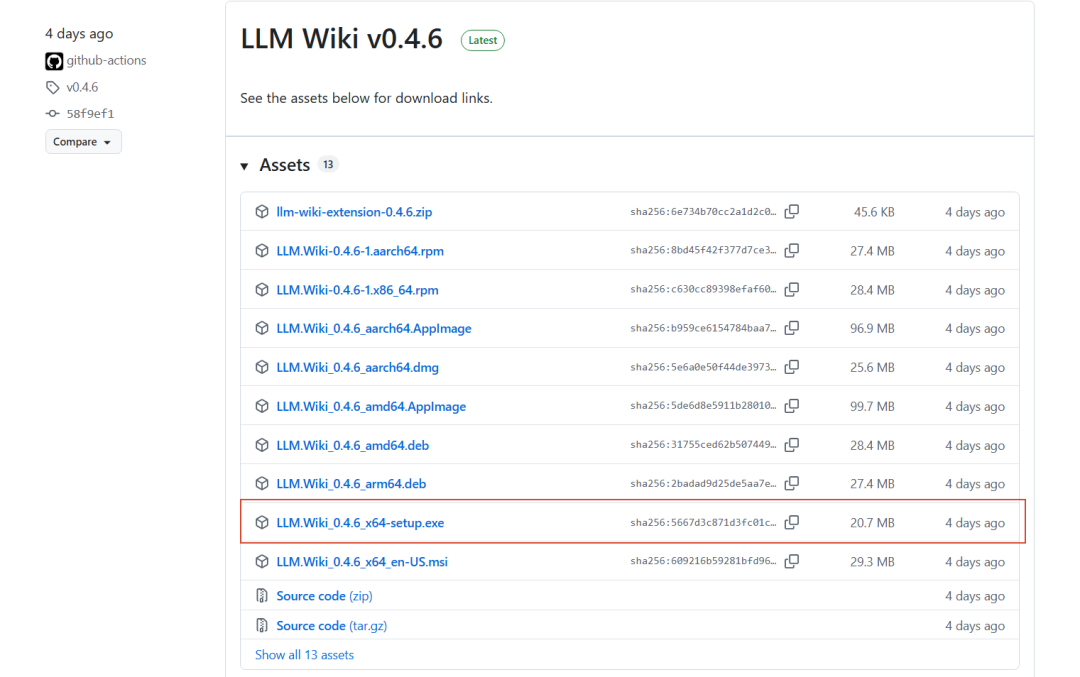Screen dimensions: 1080x677
Task: Download LLM.Wiki-0.4.6-1.x86_64.rpm
Action: [357, 289]
